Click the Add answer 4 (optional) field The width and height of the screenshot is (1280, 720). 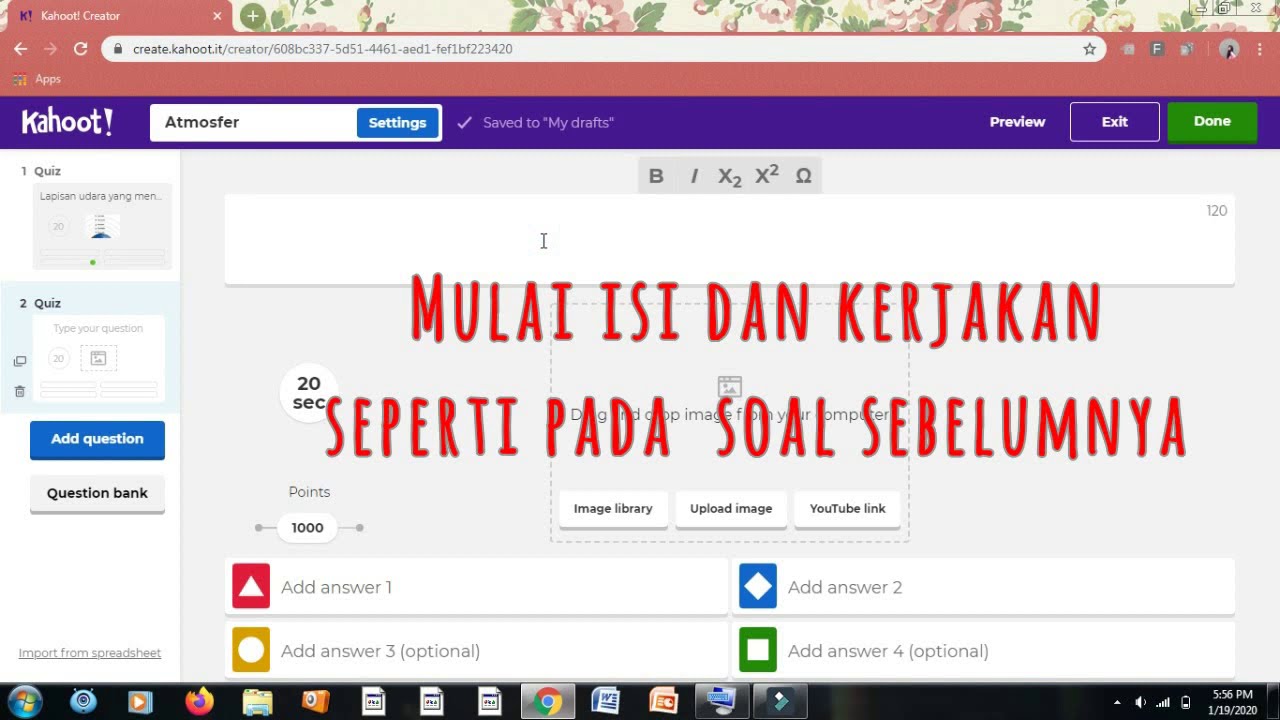[x=983, y=651]
